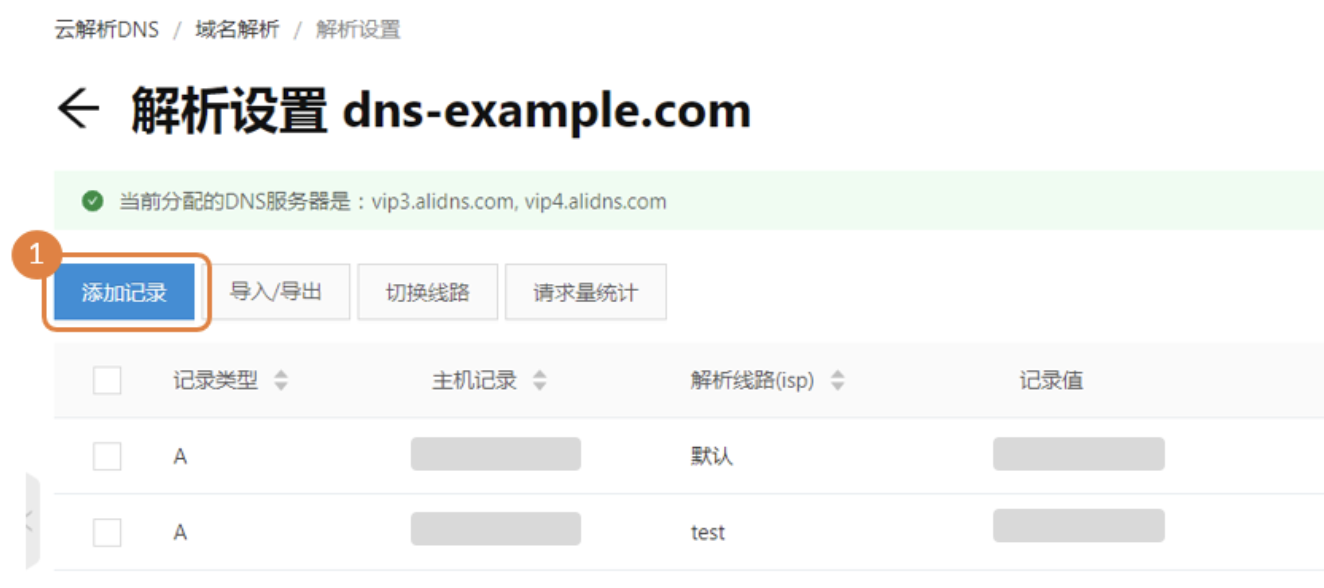This screenshot has width=1324, height=588.
Task: Sort by 主机记录 column arrows
Action: pyautogui.click(x=540, y=381)
